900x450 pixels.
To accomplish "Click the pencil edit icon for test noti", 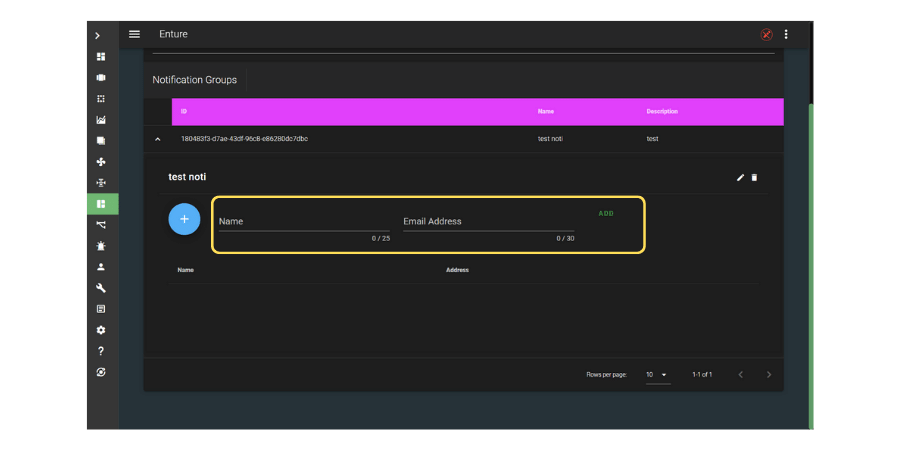I will tap(741, 178).
